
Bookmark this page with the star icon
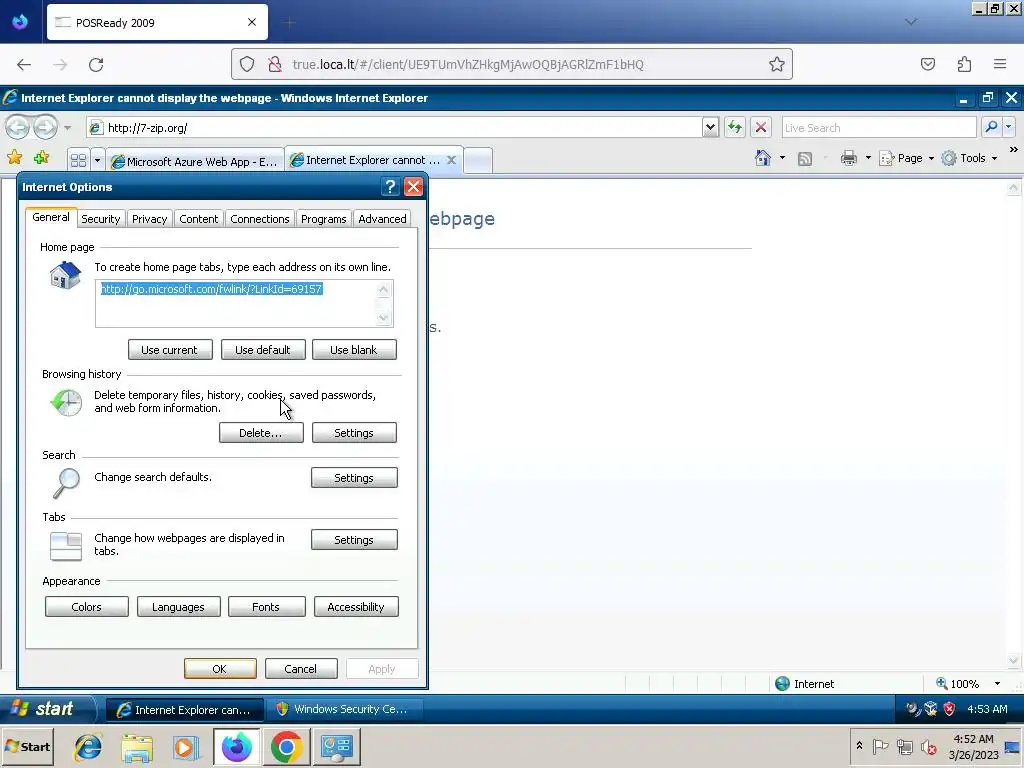tap(776, 64)
